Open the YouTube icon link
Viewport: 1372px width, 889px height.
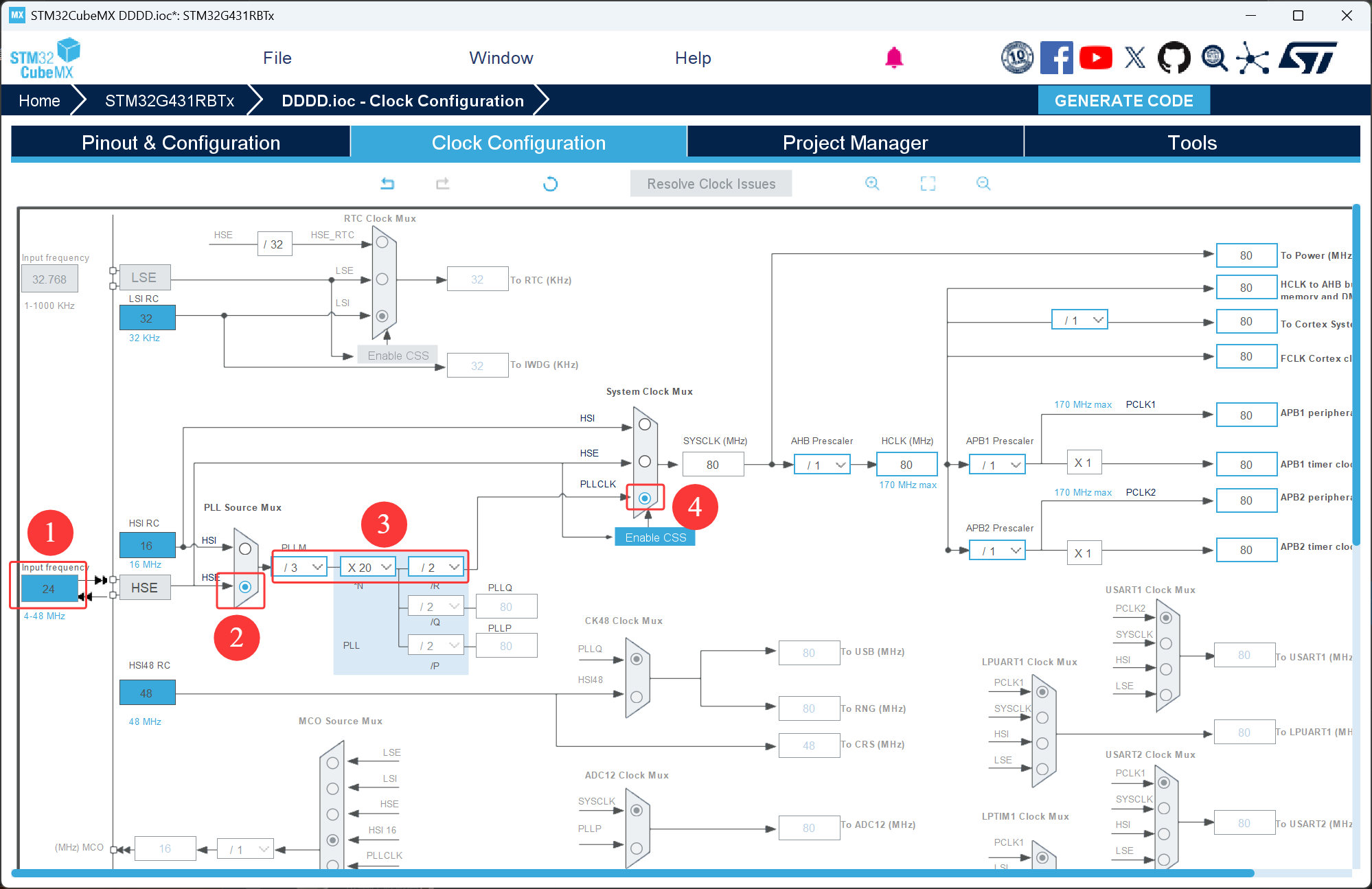point(1095,58)
